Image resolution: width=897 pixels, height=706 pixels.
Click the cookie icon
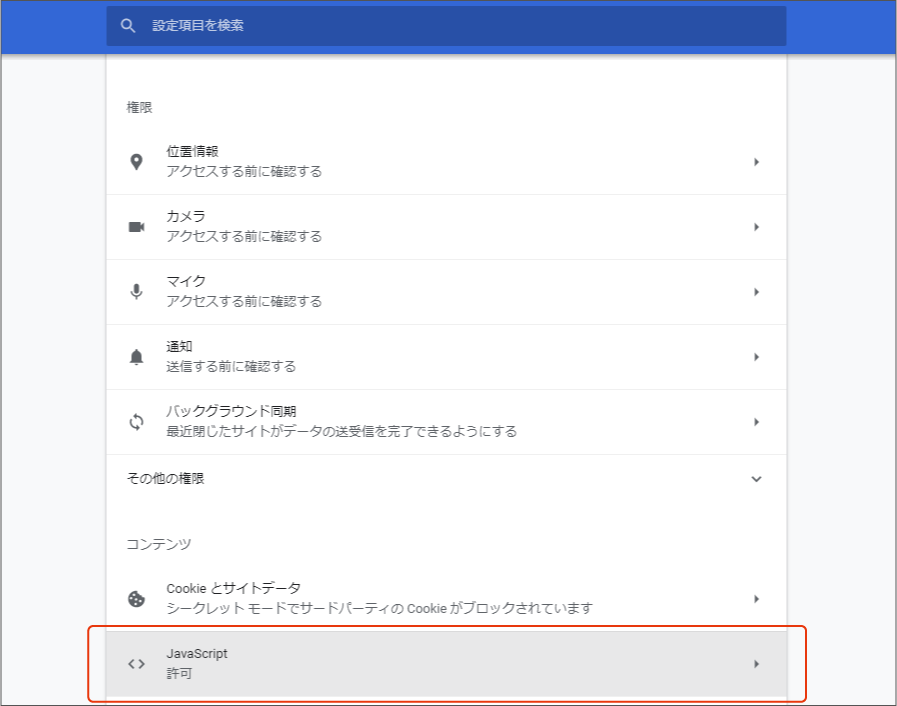(x=136, y=599)
